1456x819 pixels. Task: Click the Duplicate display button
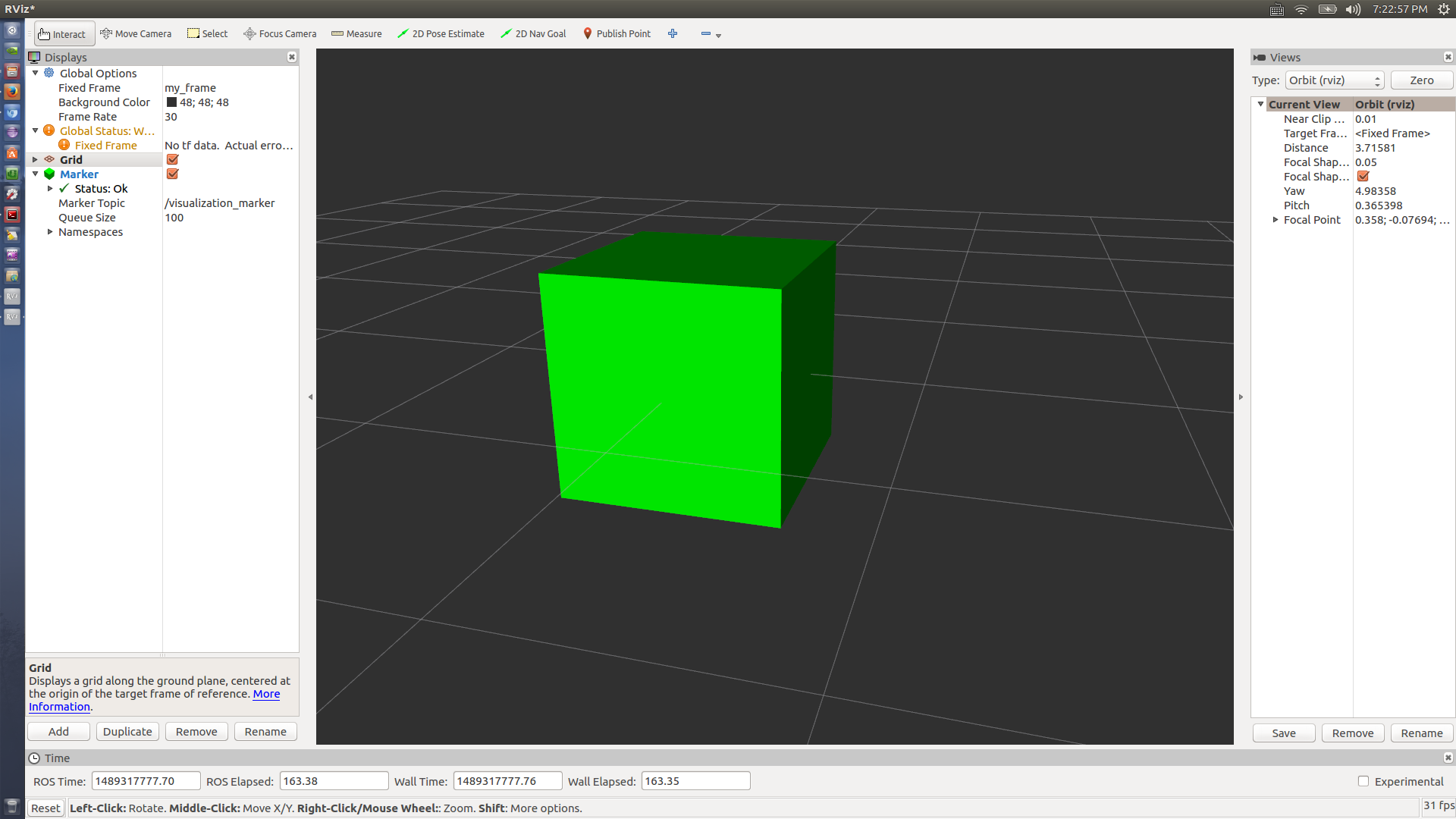point(127,732)
